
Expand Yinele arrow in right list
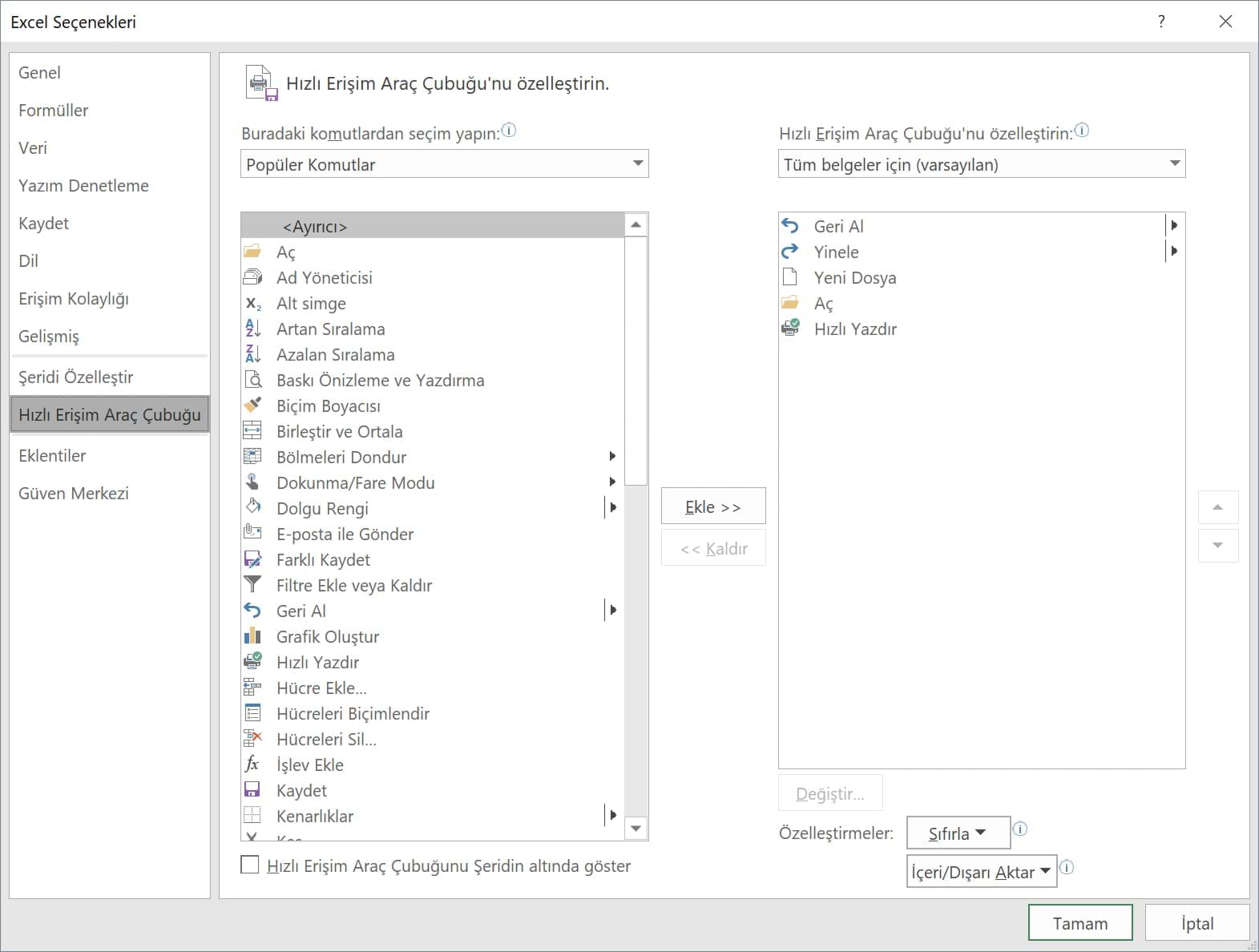1174,252
